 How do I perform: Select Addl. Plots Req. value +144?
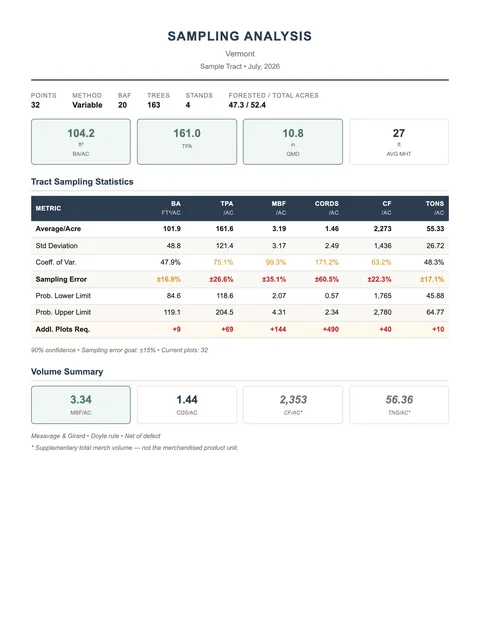[278, 329]
